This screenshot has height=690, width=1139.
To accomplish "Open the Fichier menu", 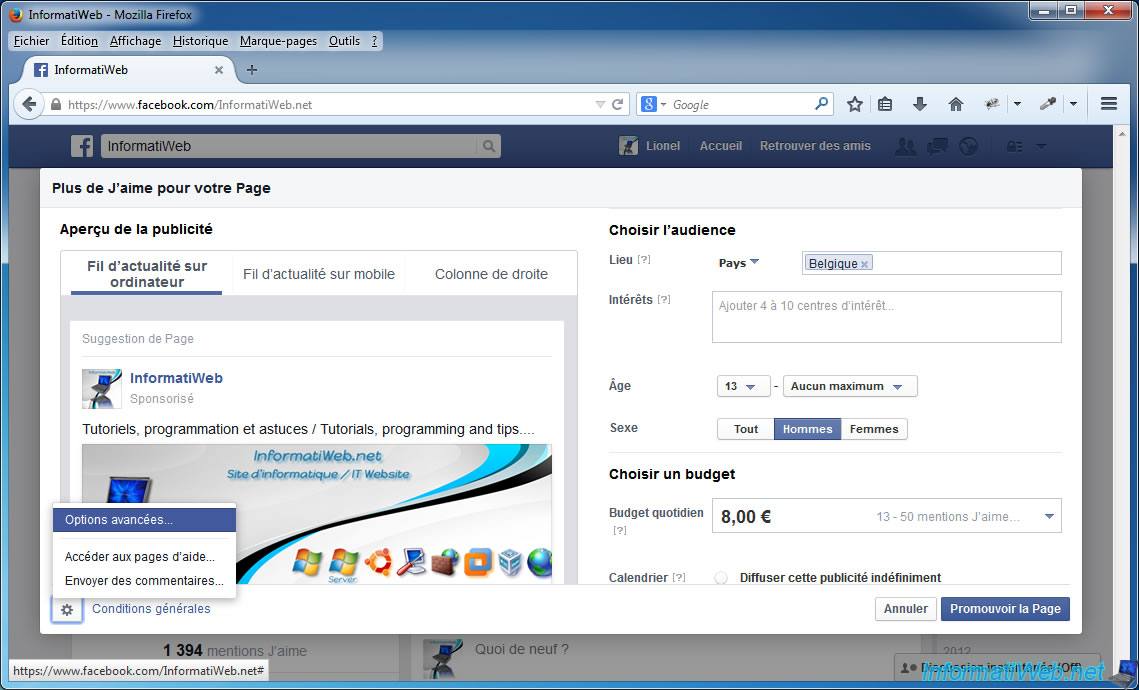I will tap(32, 41).
